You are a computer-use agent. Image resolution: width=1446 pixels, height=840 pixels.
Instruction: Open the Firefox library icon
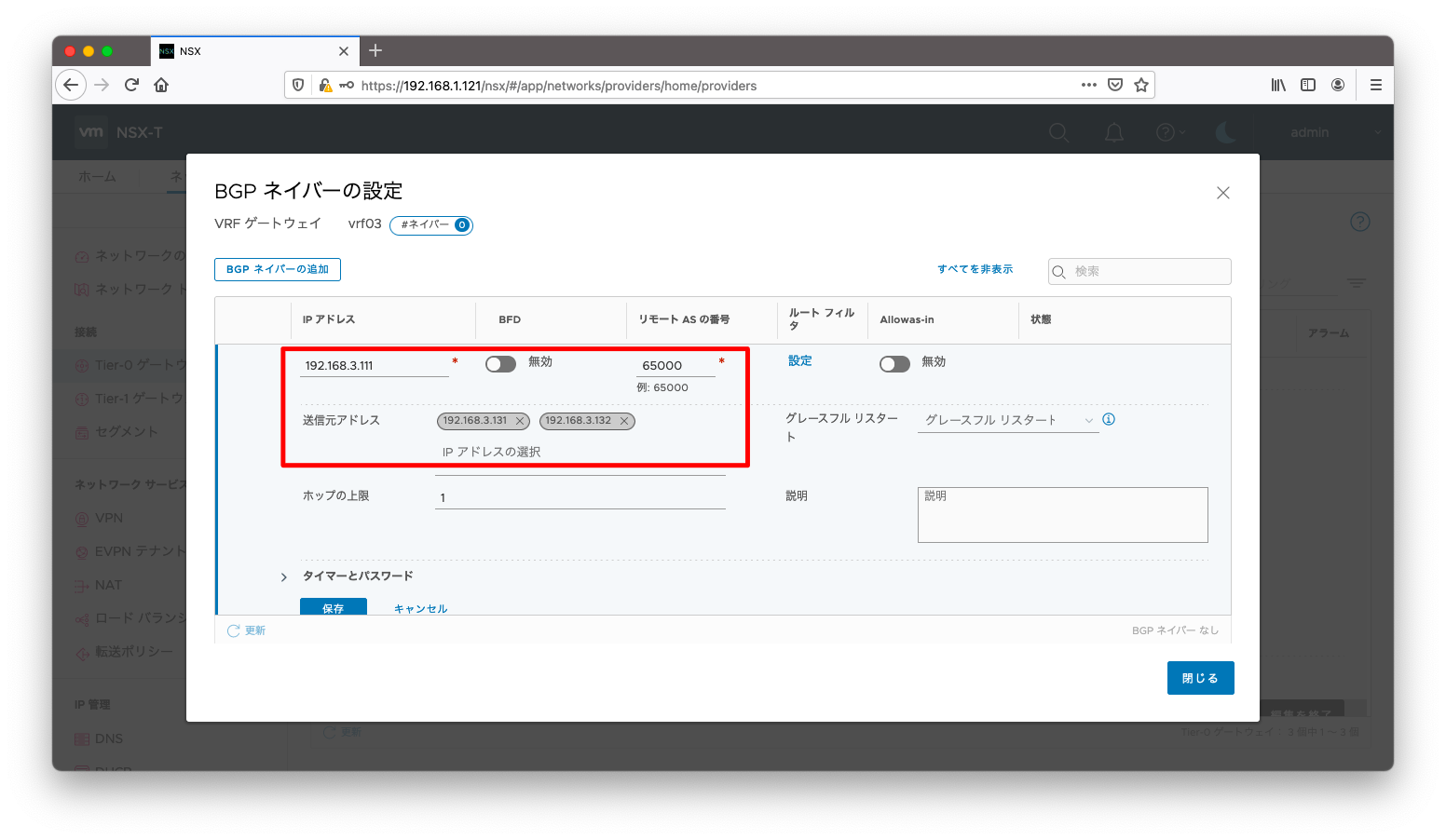[x=1278, y=85]
